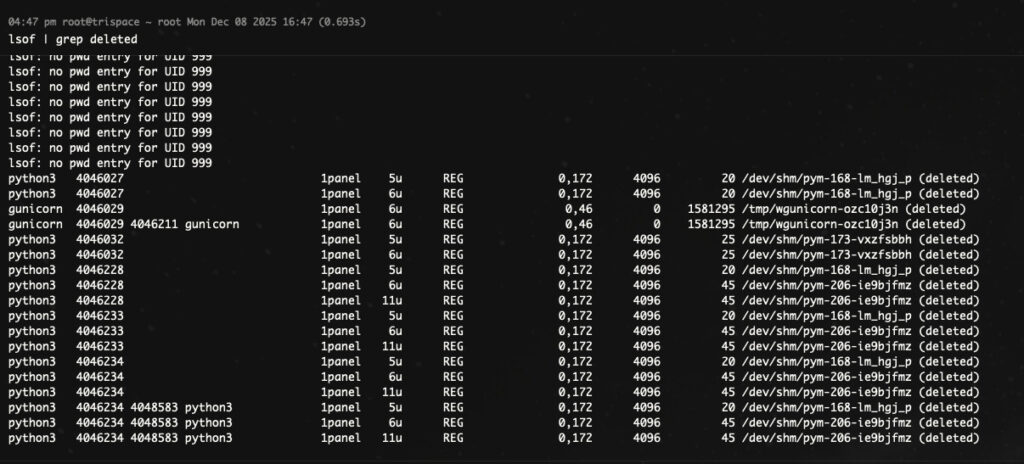The height and width of the screenshot is (464, 1024).
Task: Click the pym-206-ie9bjfmz path on the last row
Action: (x=830, y=438)
